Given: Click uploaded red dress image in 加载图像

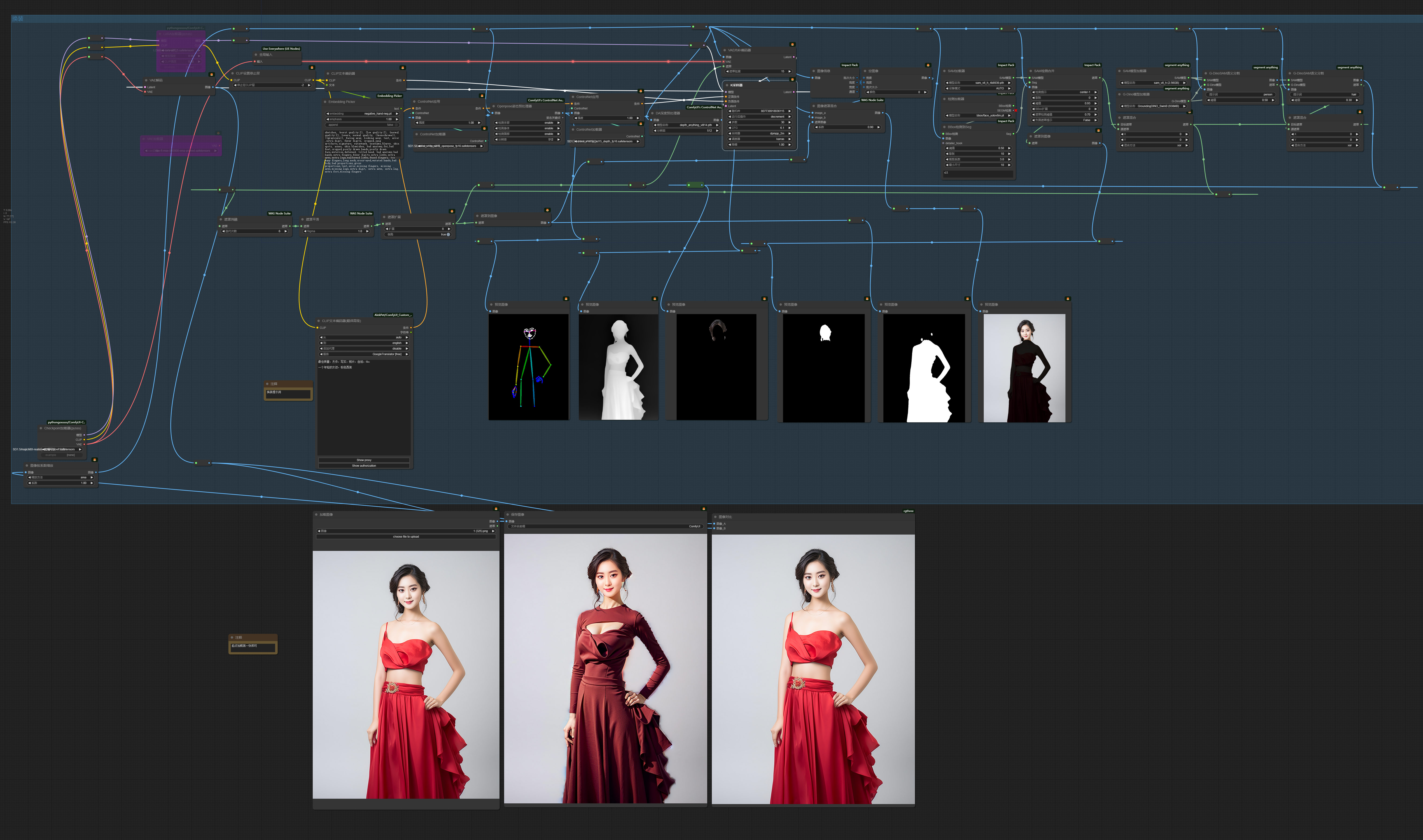Looking at the screenshot, I should tap(406, 675).
